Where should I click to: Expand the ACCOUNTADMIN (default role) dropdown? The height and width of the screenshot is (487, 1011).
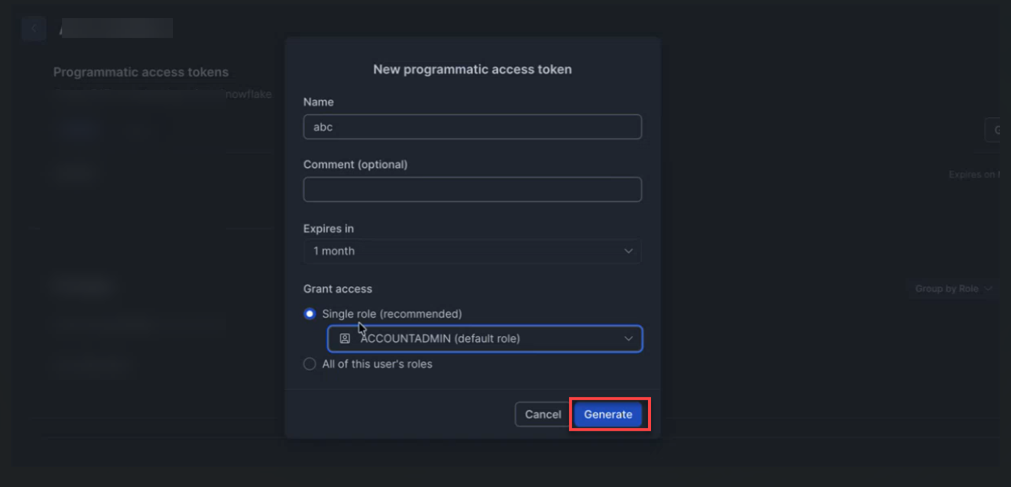tap(484, 339)
